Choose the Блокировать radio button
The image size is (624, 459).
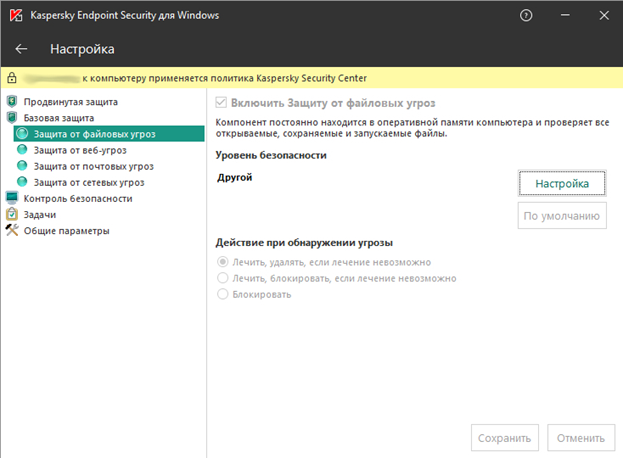tap(222, 294)
